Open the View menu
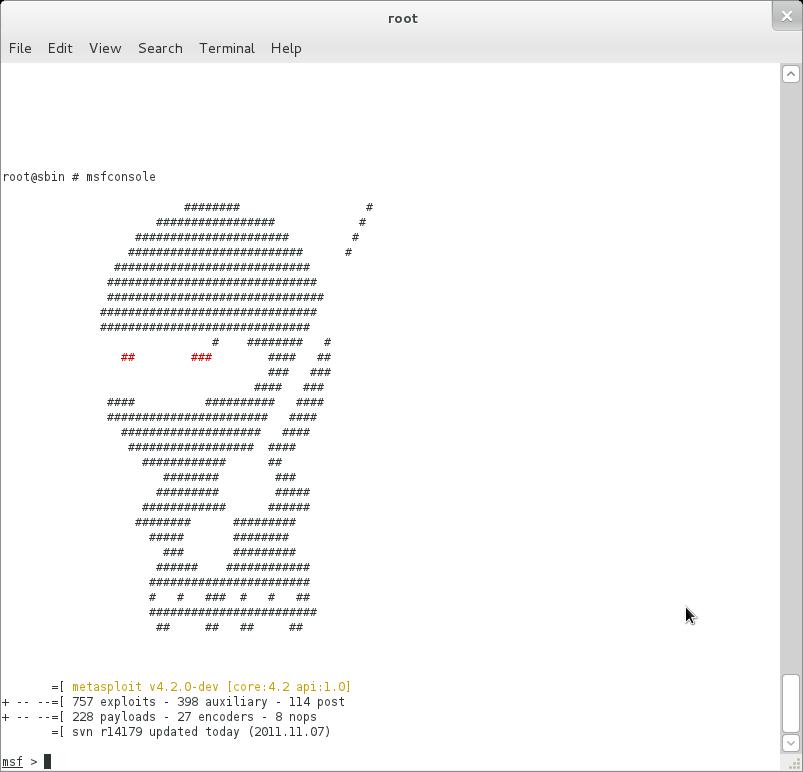Image resolution: width=803 pixels, height=772 pixels. (x=105, y=48)
